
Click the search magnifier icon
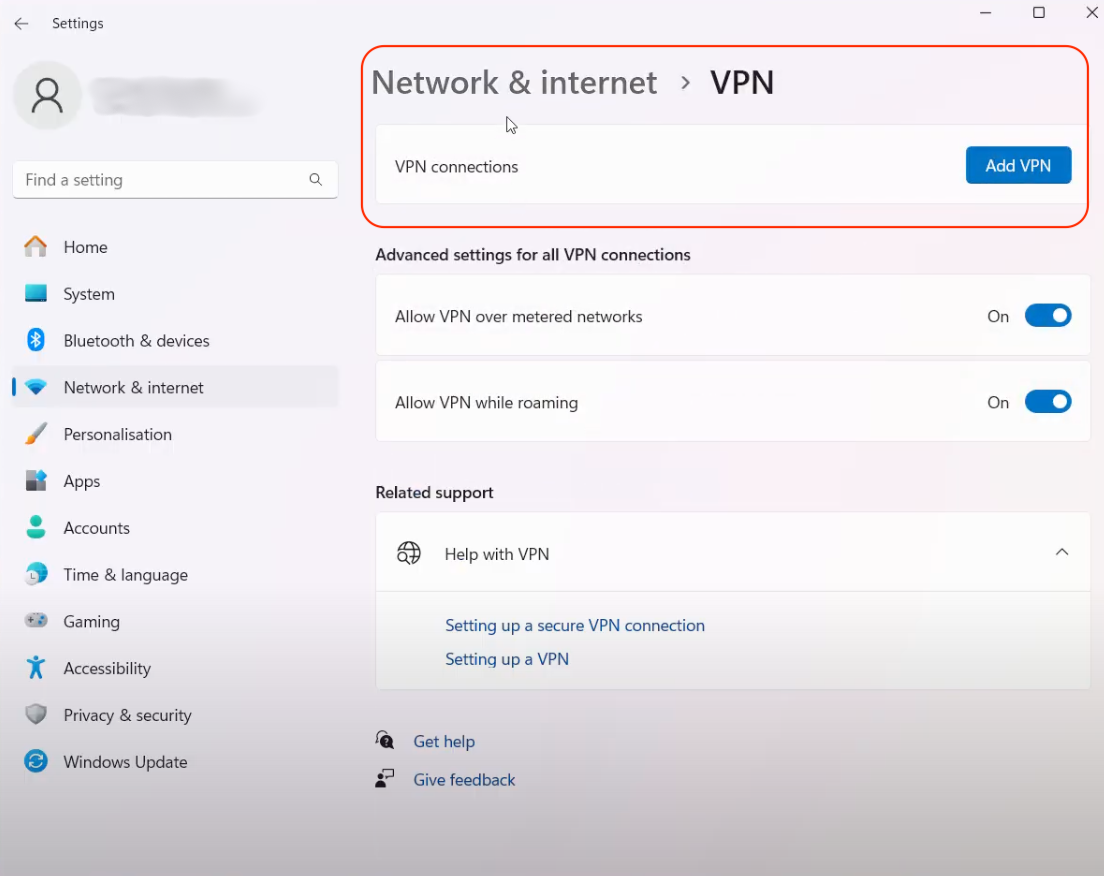315,180
